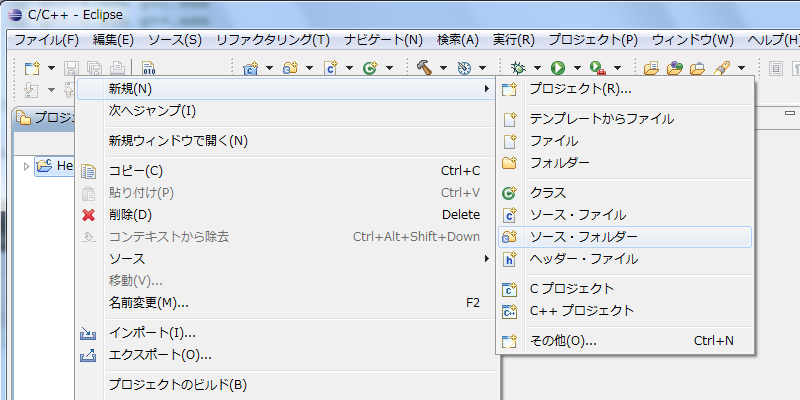
Task: Click the Save toolbar icon
Action: tap(71, 68)
